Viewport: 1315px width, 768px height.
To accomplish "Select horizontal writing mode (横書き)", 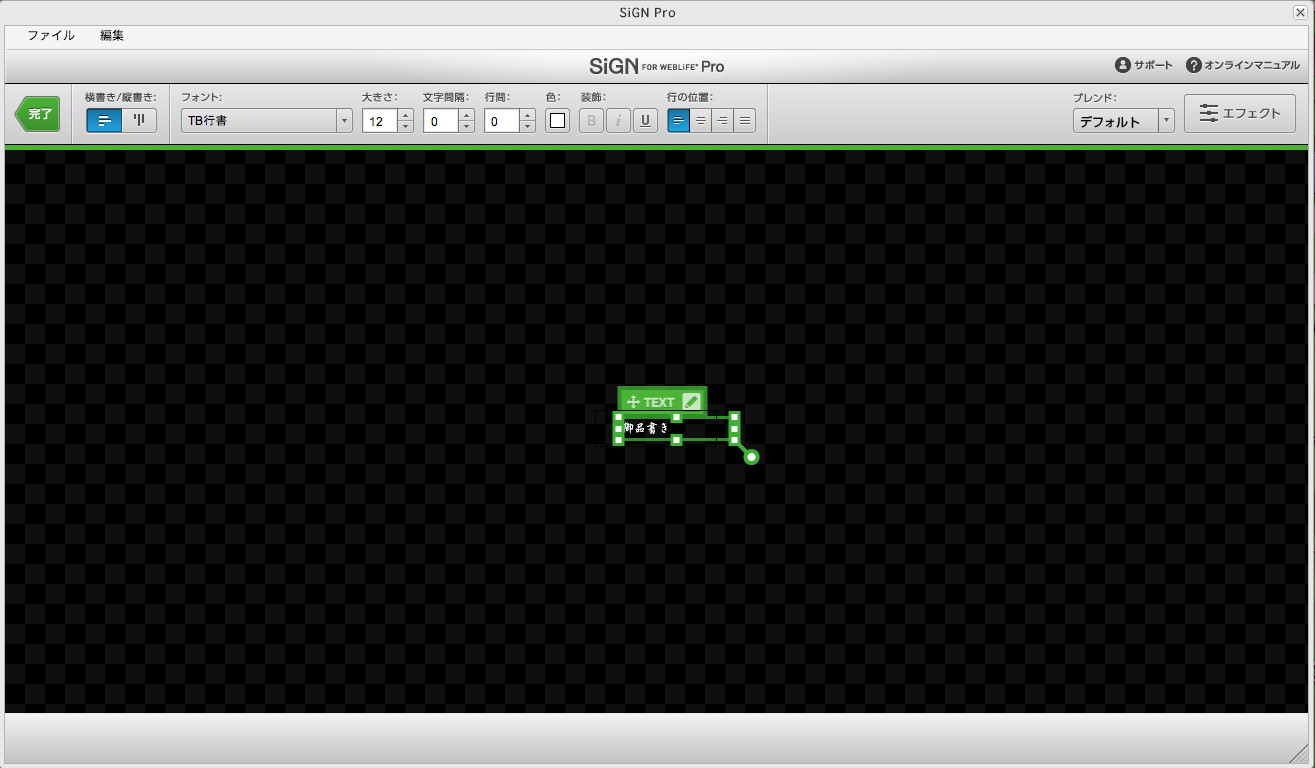I will click(104, 120).
